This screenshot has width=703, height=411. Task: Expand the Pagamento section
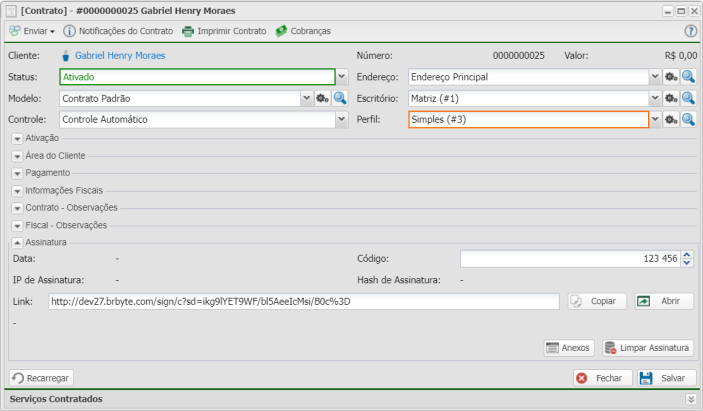tap(18, 173)
